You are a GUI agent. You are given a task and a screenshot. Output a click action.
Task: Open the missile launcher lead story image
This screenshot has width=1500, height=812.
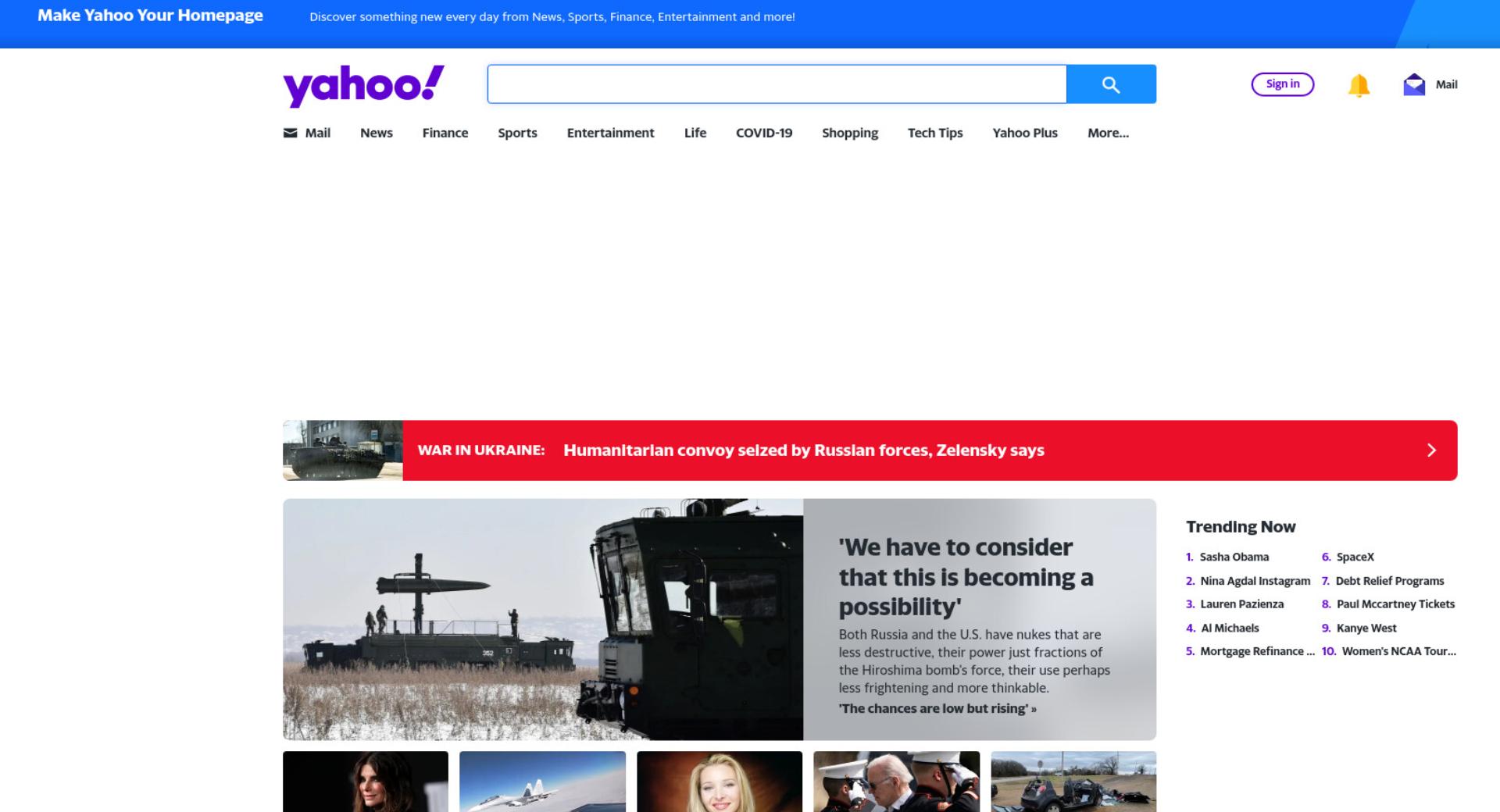pyautogui.click(x=543, y=619)
